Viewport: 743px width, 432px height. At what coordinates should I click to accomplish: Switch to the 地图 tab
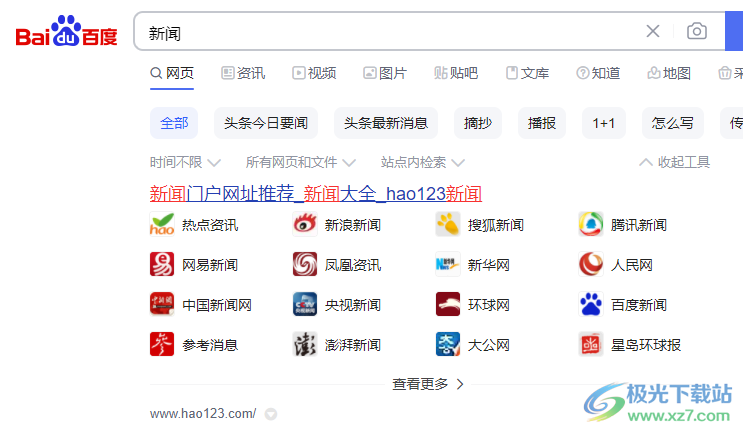coord(669,73)
